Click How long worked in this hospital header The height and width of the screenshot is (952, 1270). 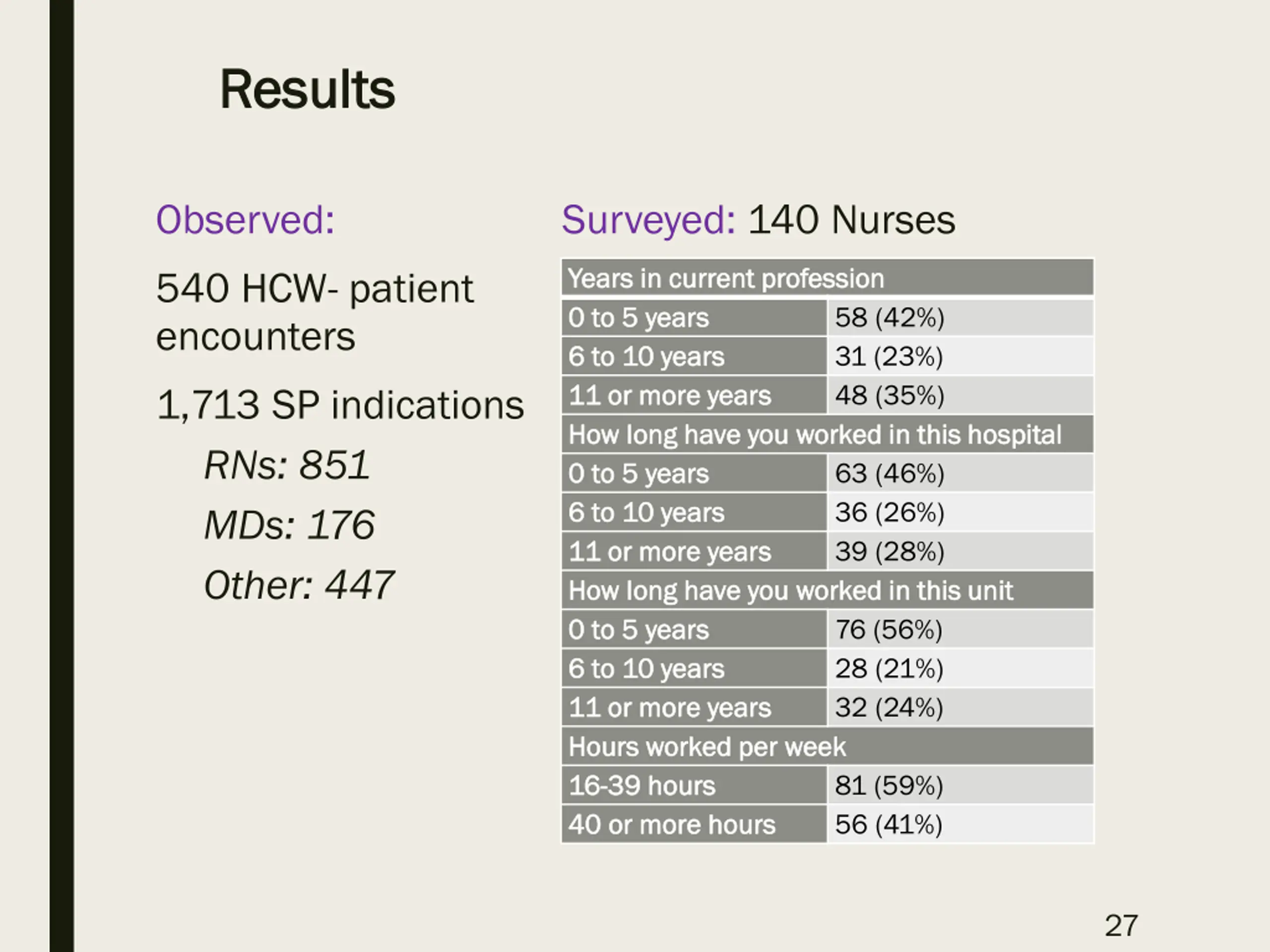(815, 435)
